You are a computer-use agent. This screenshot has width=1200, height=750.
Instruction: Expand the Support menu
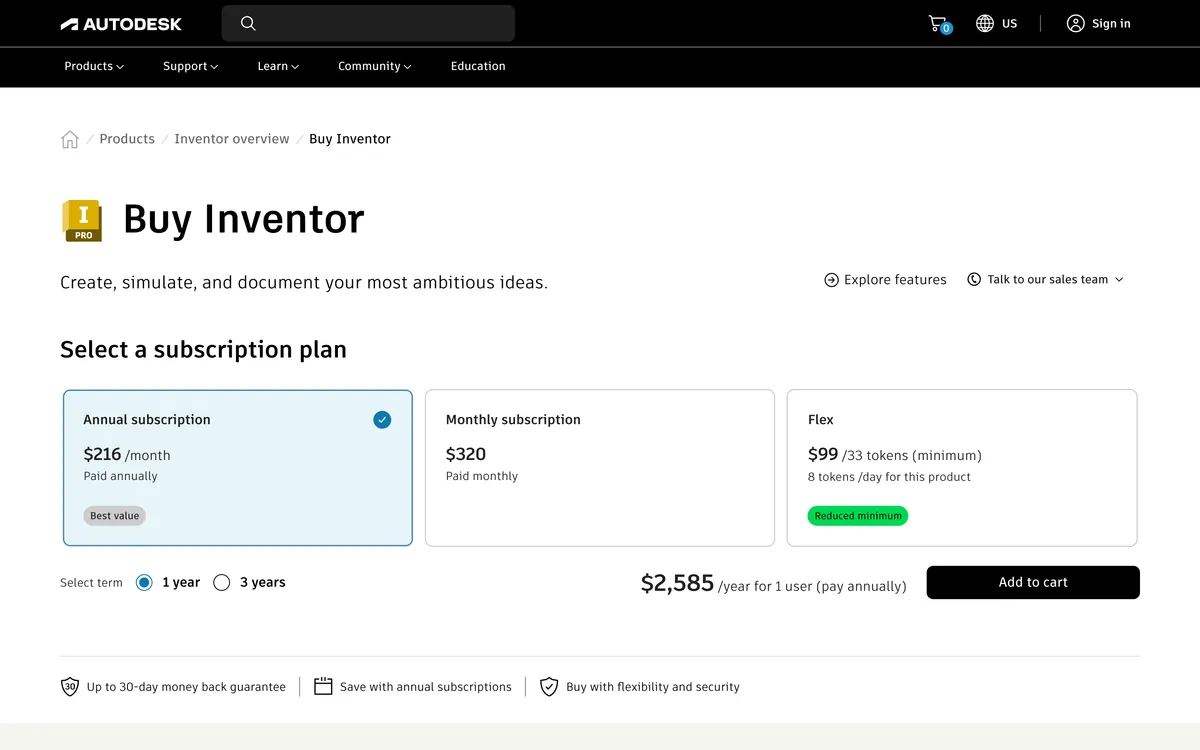point(190,66)
